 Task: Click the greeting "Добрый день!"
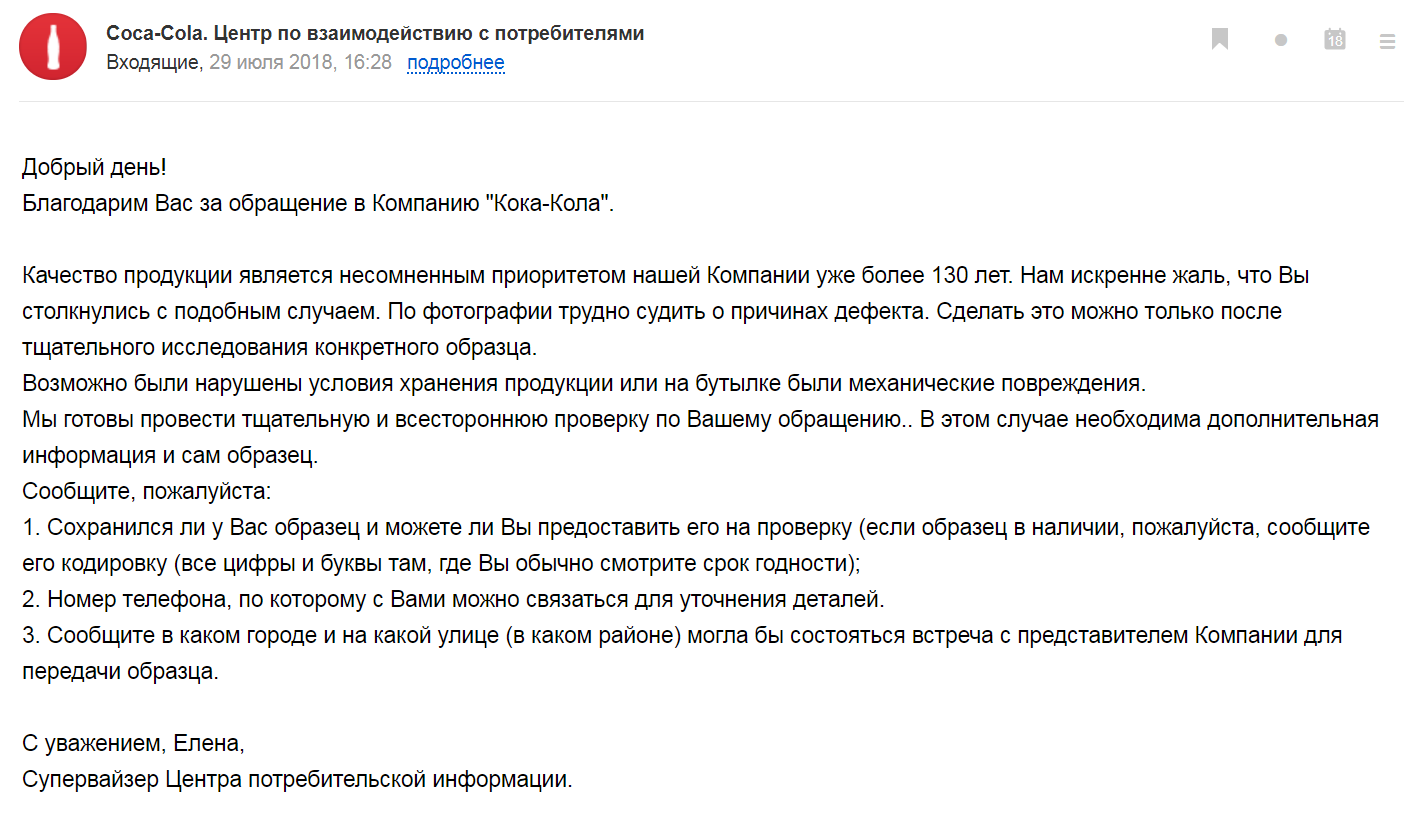pyautogui.click(x=94, y=167)
